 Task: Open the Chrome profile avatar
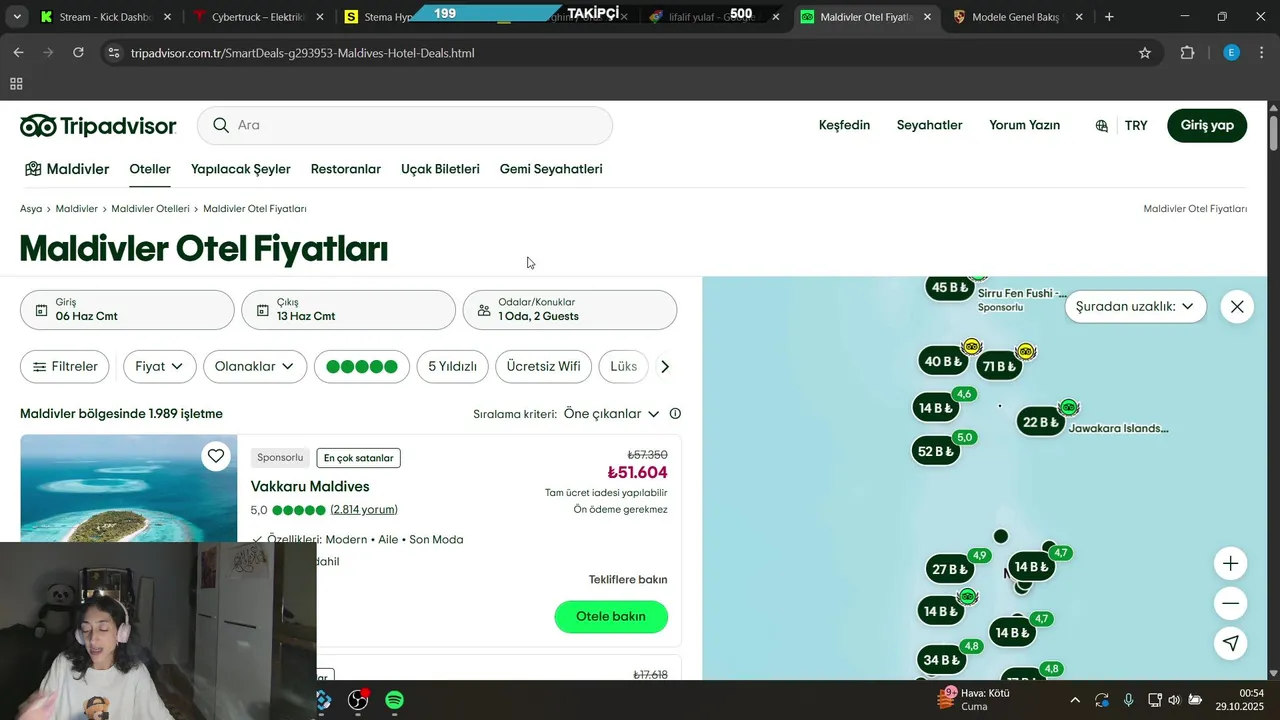click(x=1232, y=53)
